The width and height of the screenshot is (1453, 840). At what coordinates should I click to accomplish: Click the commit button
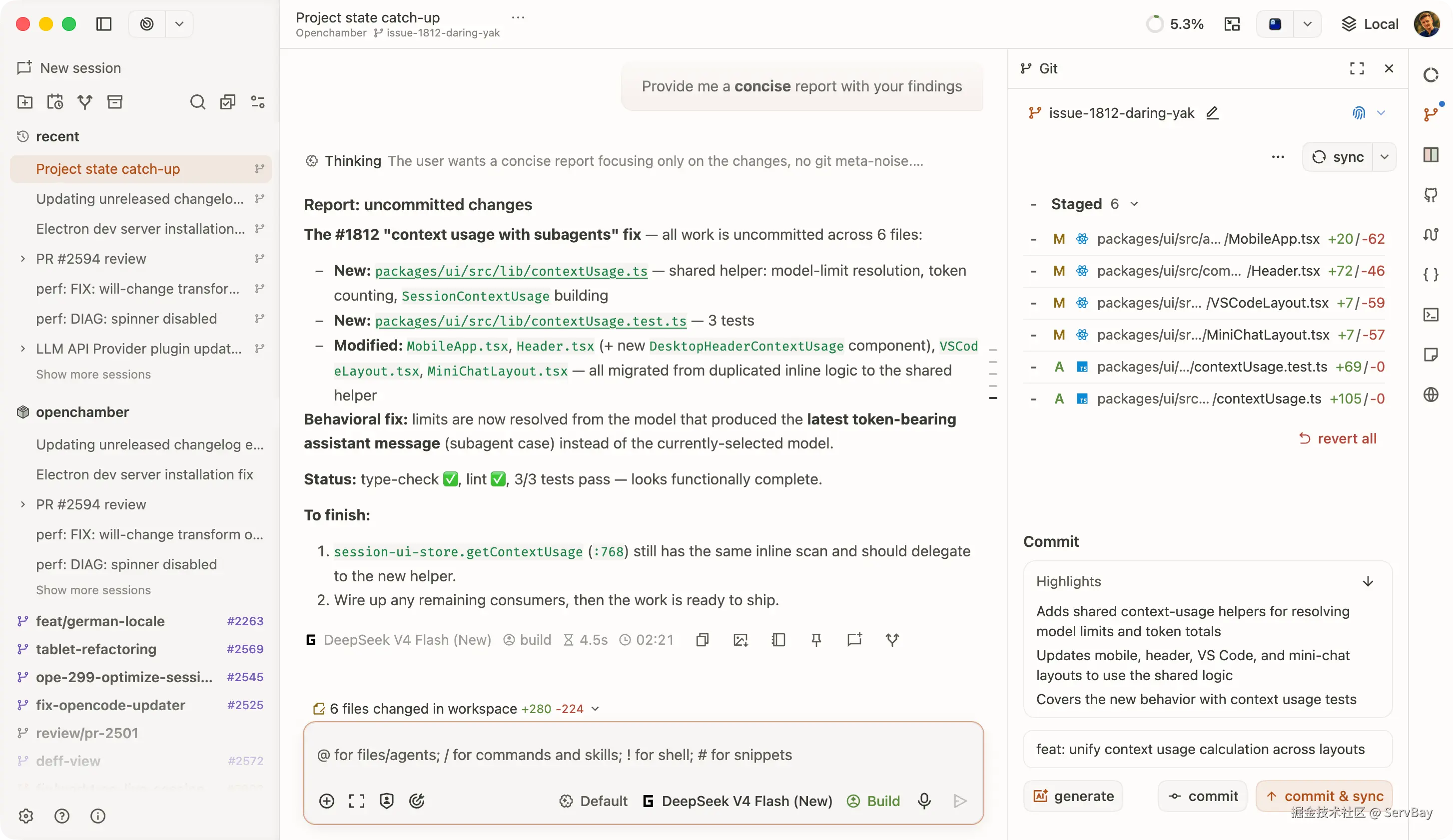[1203, 796]
